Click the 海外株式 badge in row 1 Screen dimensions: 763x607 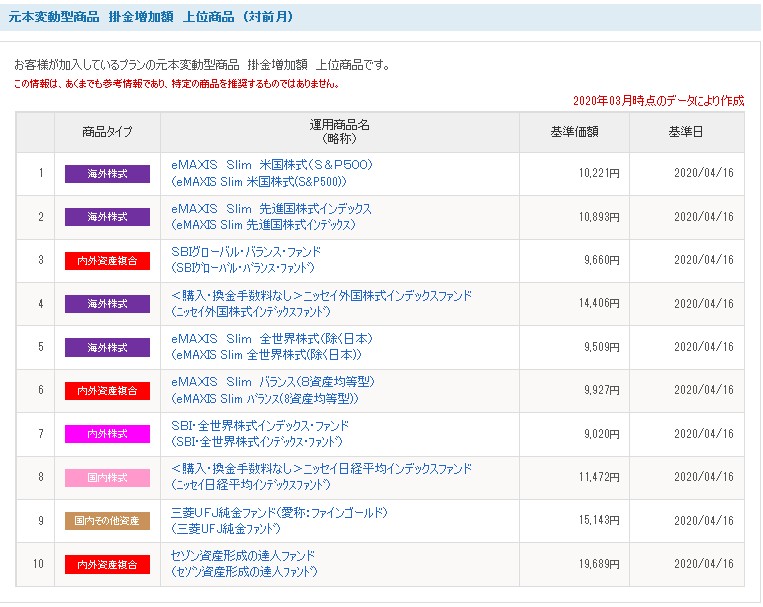tap(107, 174)
